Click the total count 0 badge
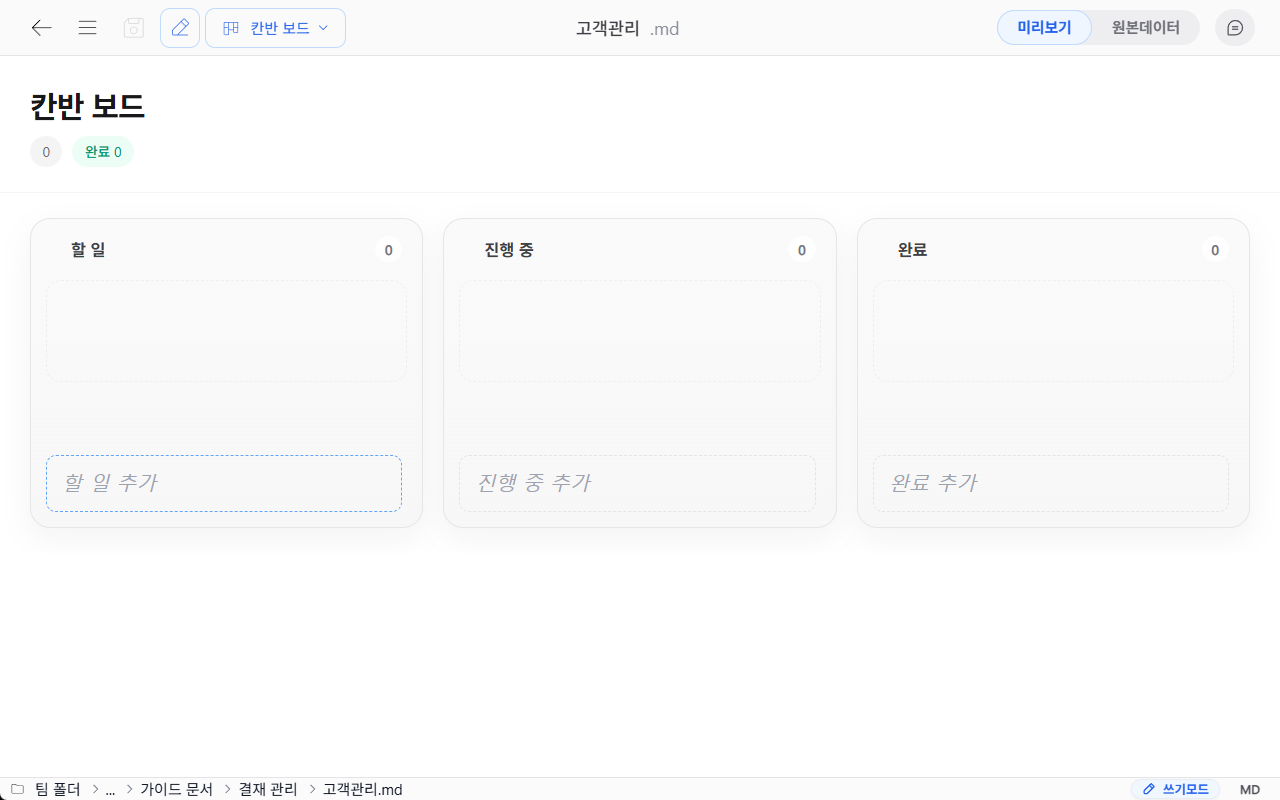This screenshot has height=800, width=1280. 46,152
